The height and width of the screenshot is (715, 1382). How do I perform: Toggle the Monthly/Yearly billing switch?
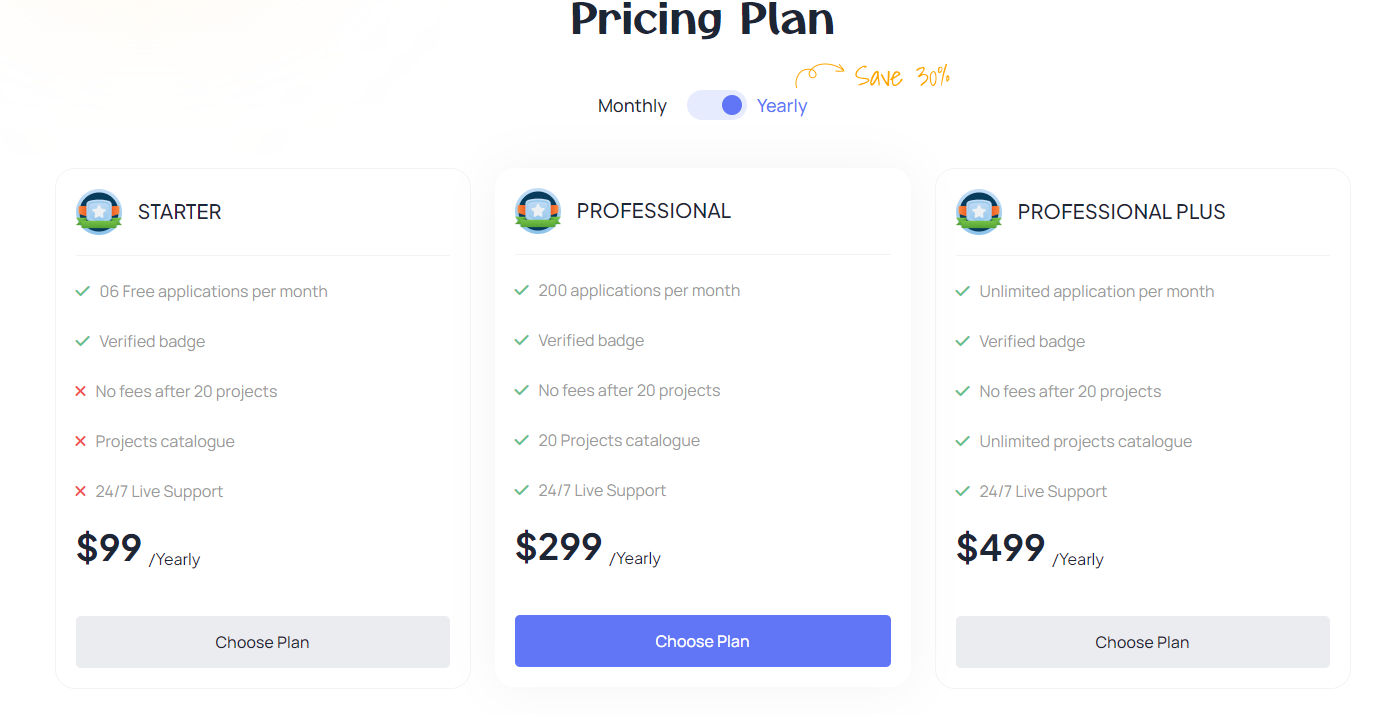pyautogui.click(x=717, y=105)
